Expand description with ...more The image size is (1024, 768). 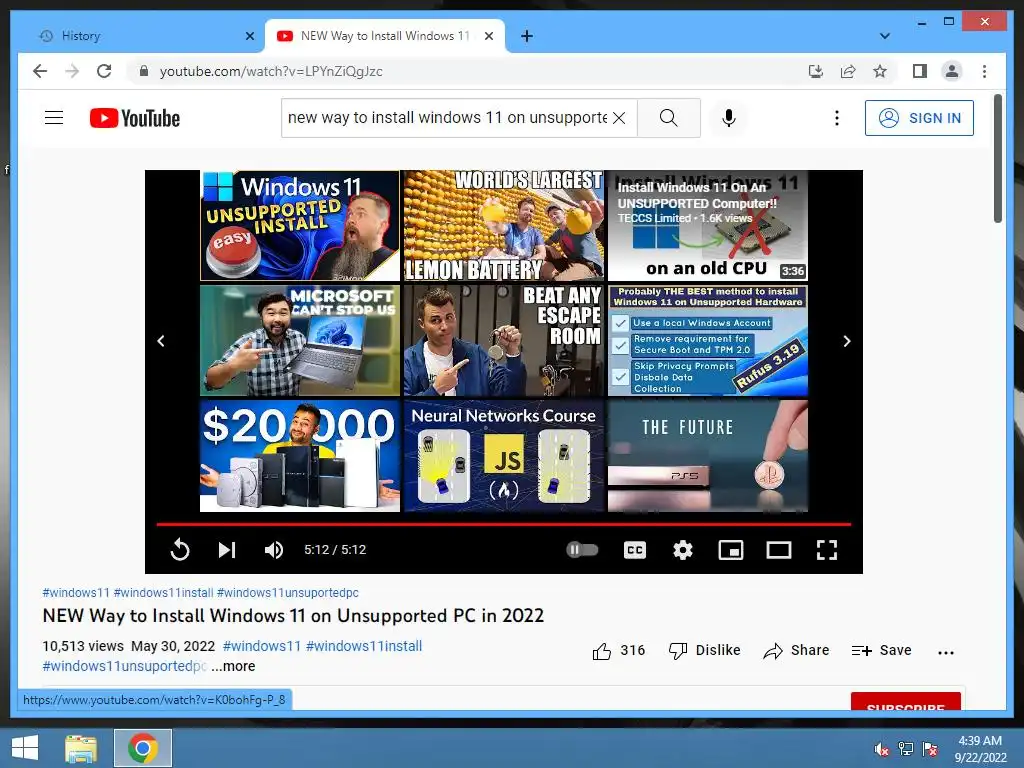233,666
